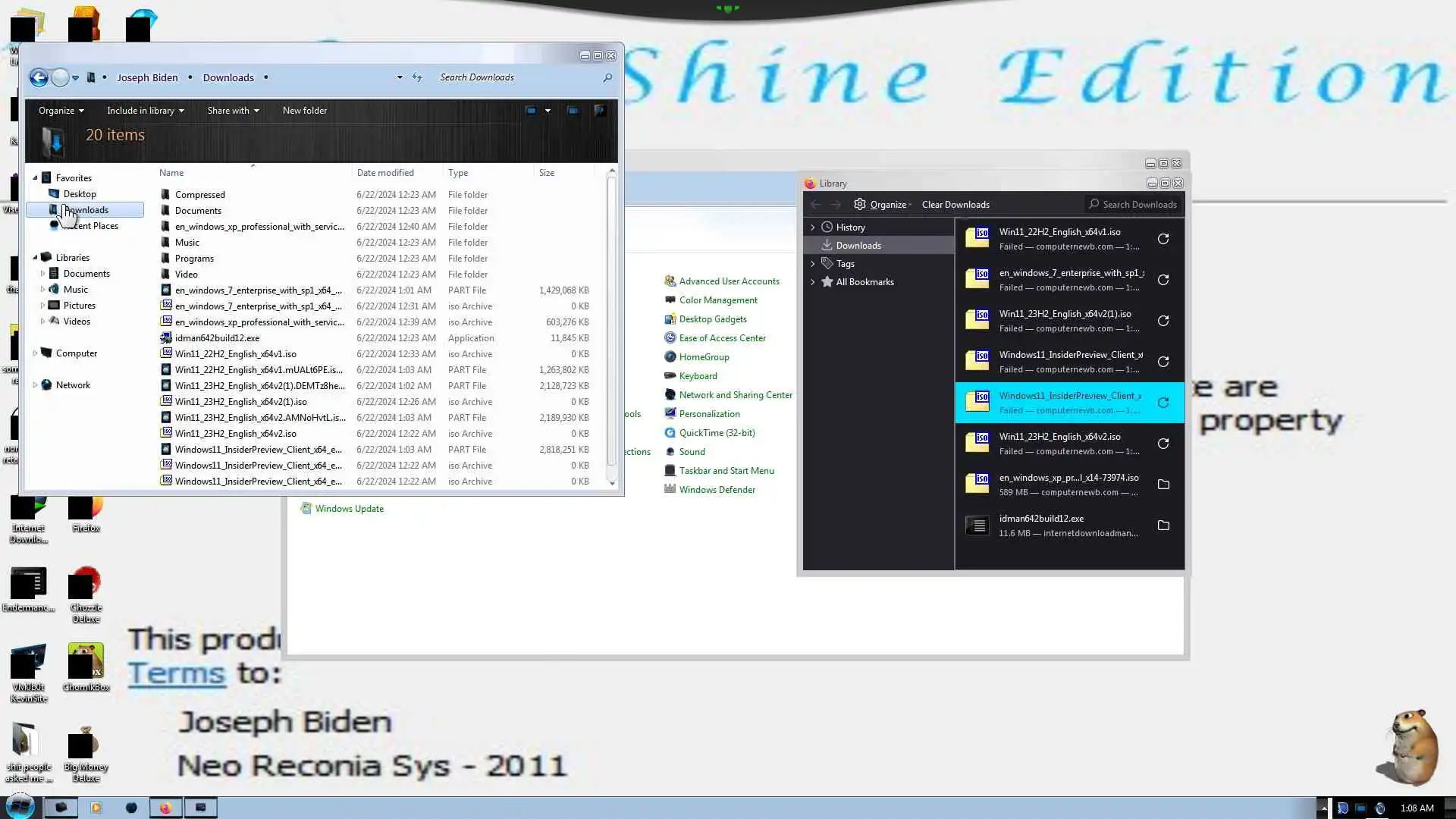This screenshot has height=819, width=1456.
Task: Click the New folder button
Action: pos(304,111)
